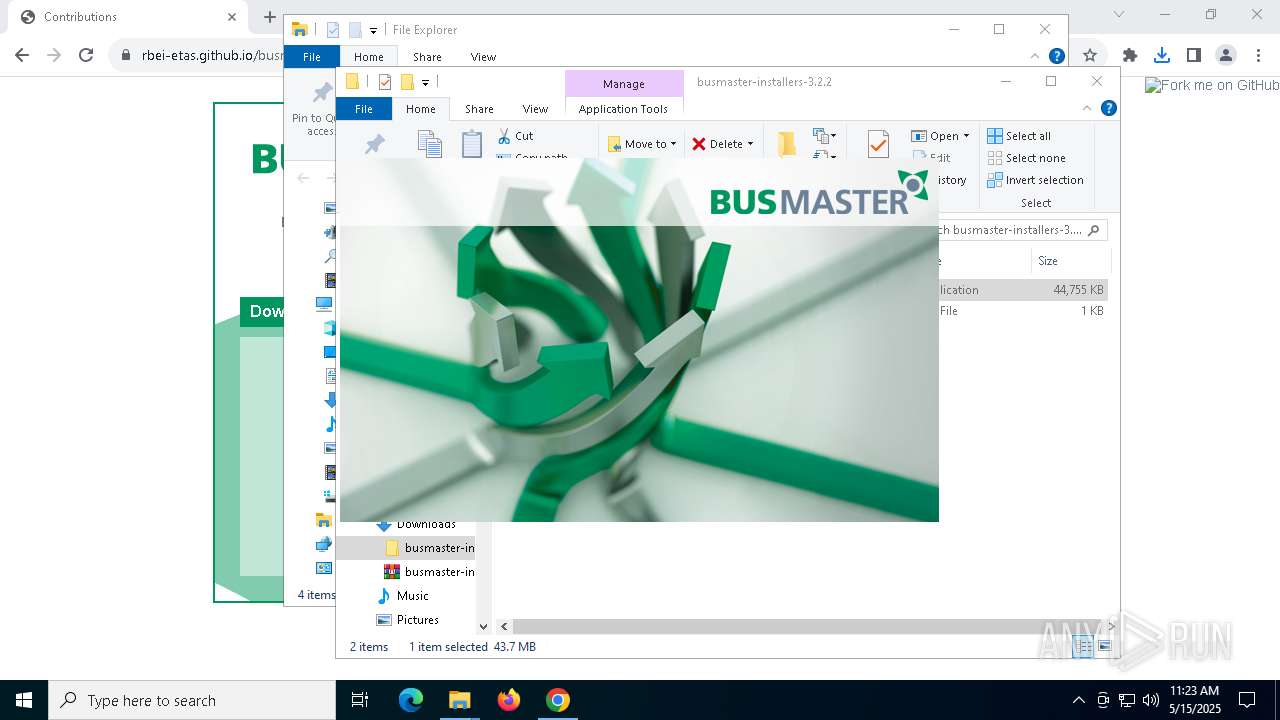
Task: Click the search magnifier icon
Action: 1093,230
